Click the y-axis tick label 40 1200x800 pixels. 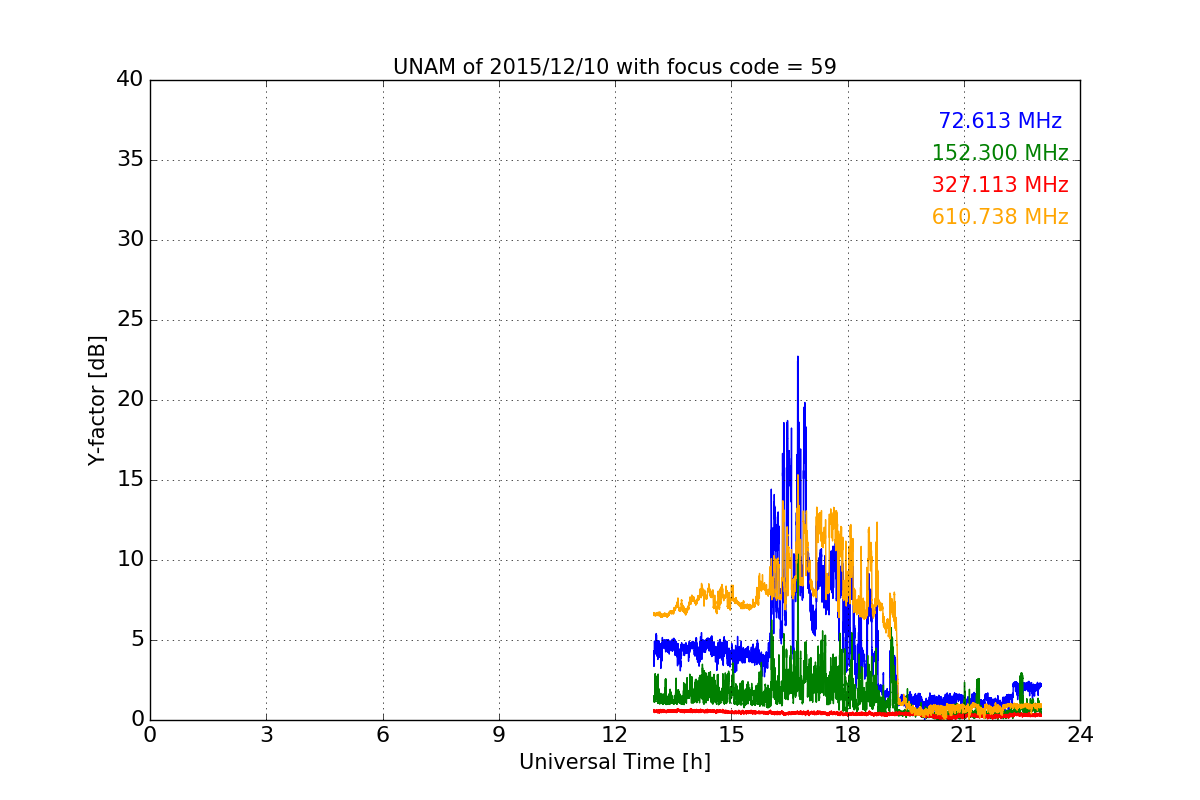coord(130,80)
